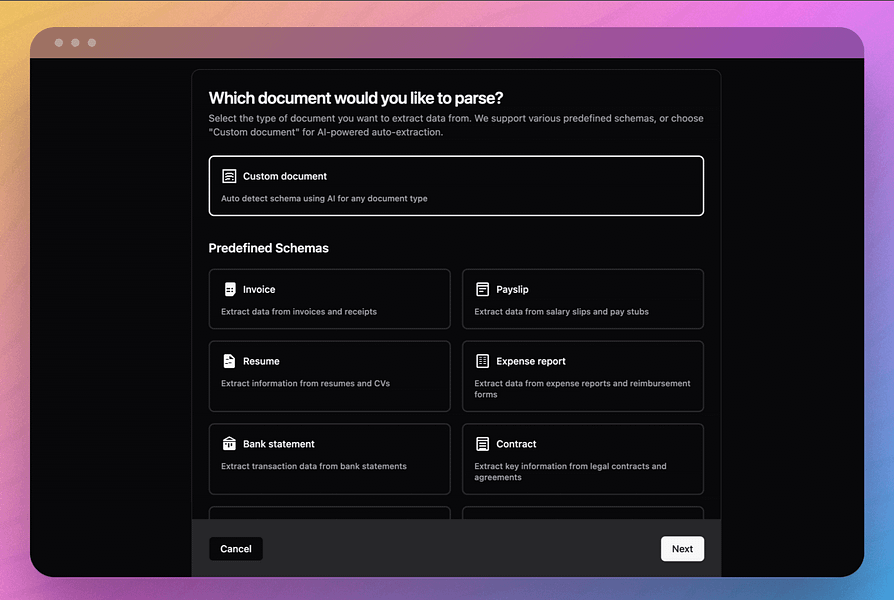Select the Contract schema card
Viewport: 894px width, 600px height.
pos(583,459)
